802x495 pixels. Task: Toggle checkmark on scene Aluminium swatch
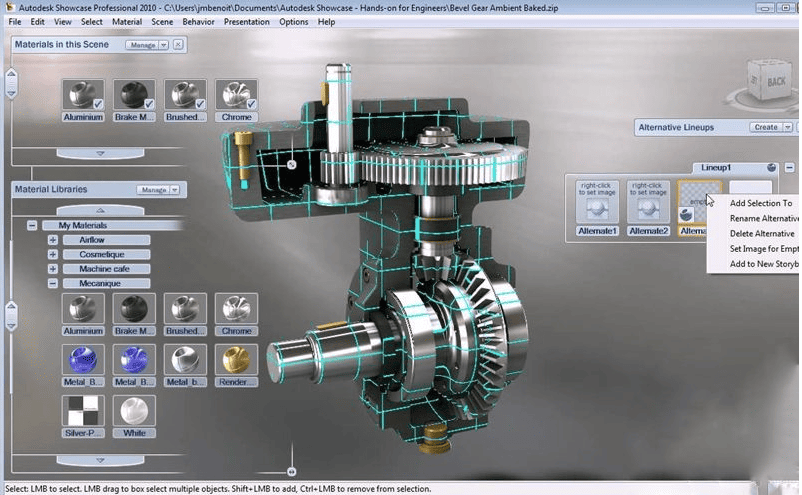[x=98, y=104]
